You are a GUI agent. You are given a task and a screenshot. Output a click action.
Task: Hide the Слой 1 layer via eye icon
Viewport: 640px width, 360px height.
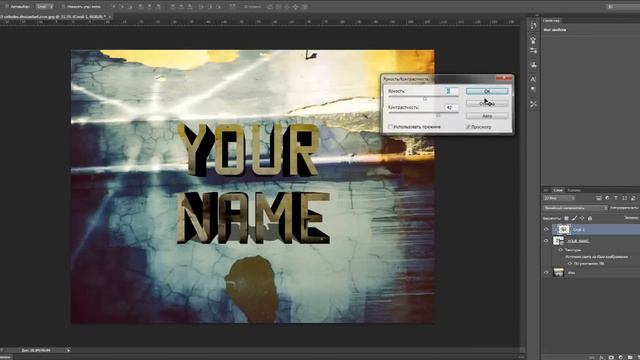[546, 229]
